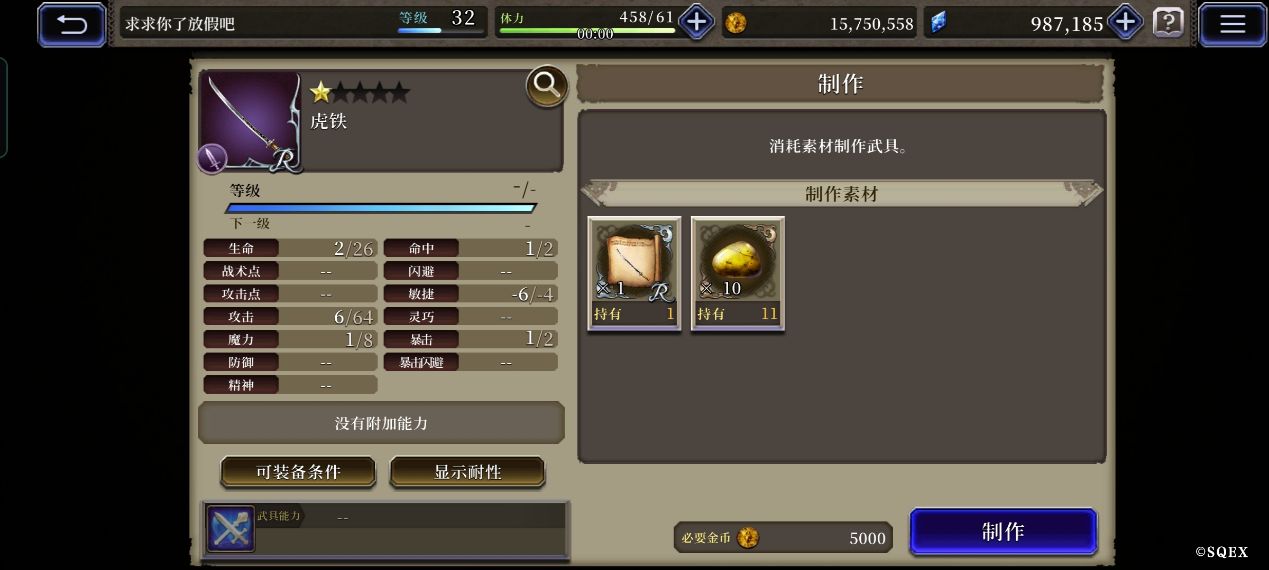Select the crossed swords weapon ability icon
Screen dimensions: 1269x570
click(x=230, y=528)
